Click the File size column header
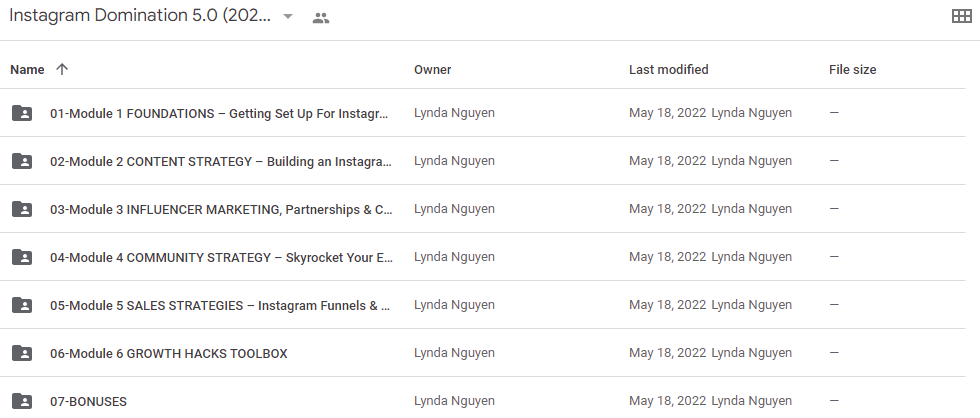The width and height of the screenshot is (980, 418). coord(852,70)
